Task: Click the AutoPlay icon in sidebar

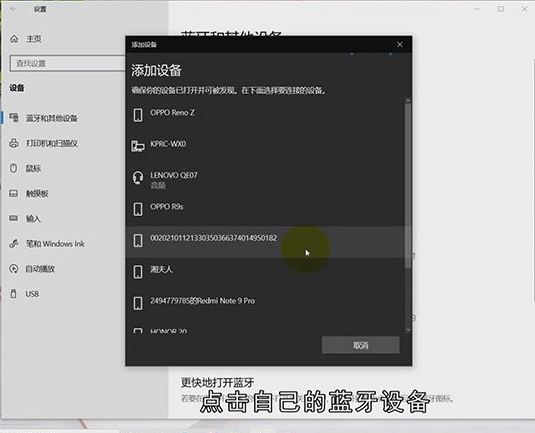Action: 14,269
